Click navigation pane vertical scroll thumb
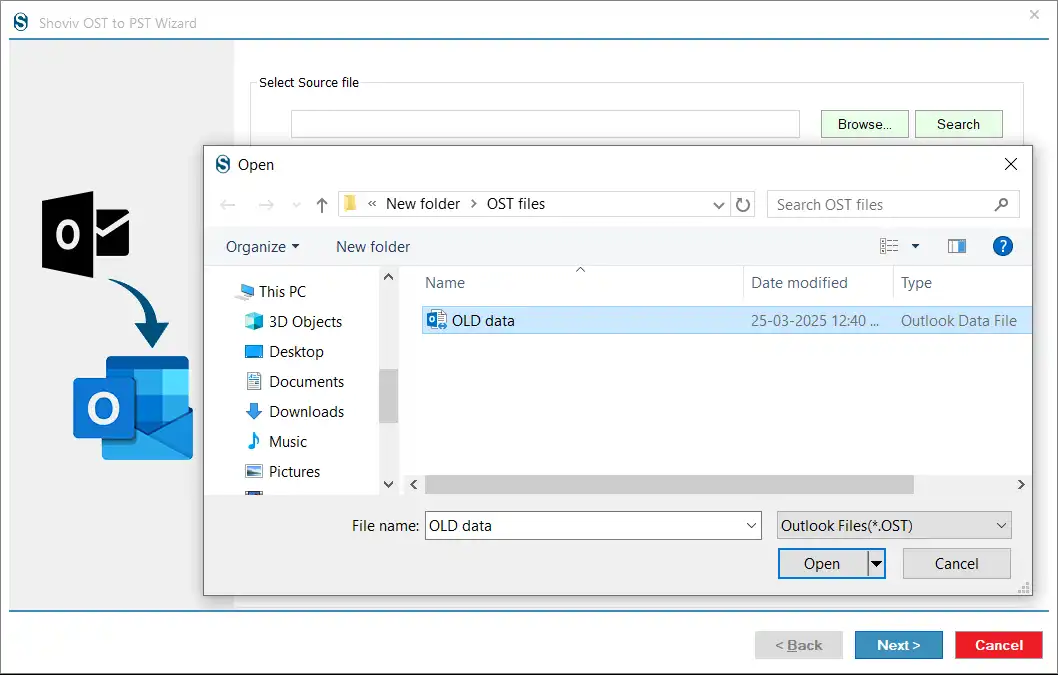 click(388, 396)
